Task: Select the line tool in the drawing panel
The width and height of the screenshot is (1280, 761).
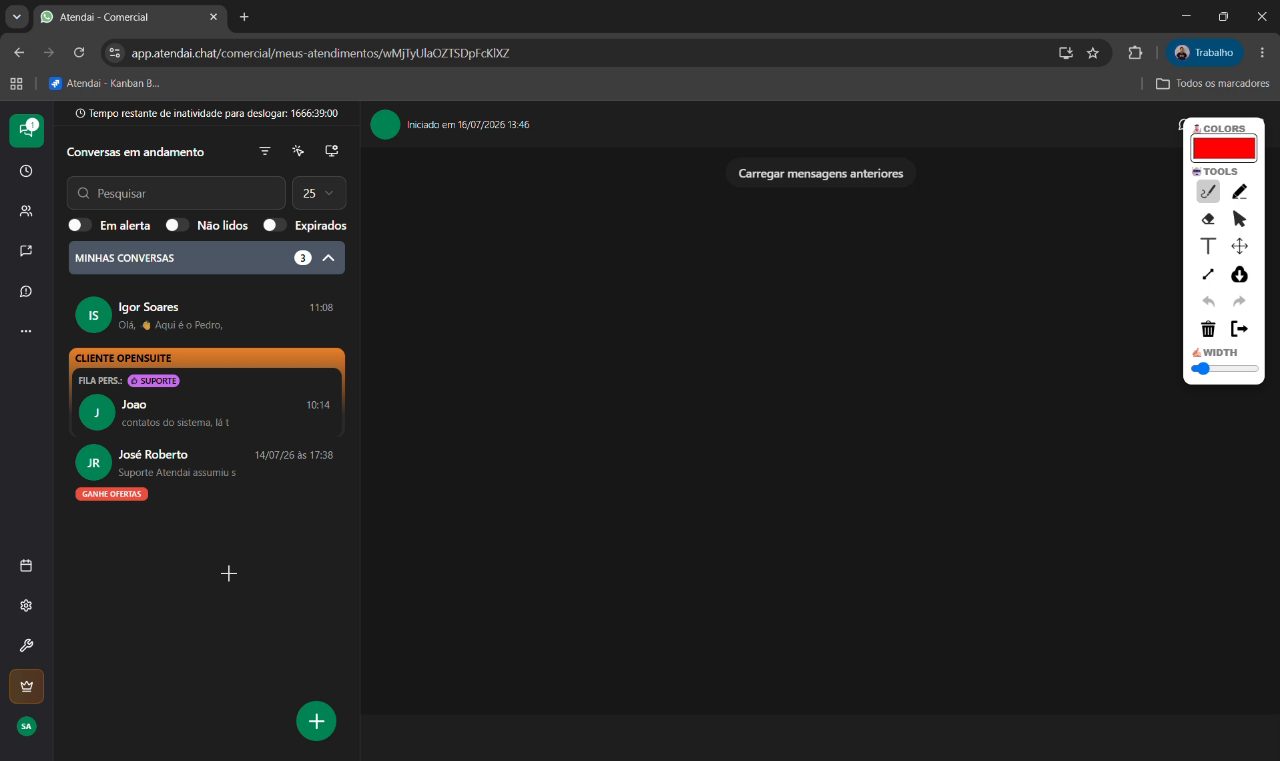Action: 1208,274
